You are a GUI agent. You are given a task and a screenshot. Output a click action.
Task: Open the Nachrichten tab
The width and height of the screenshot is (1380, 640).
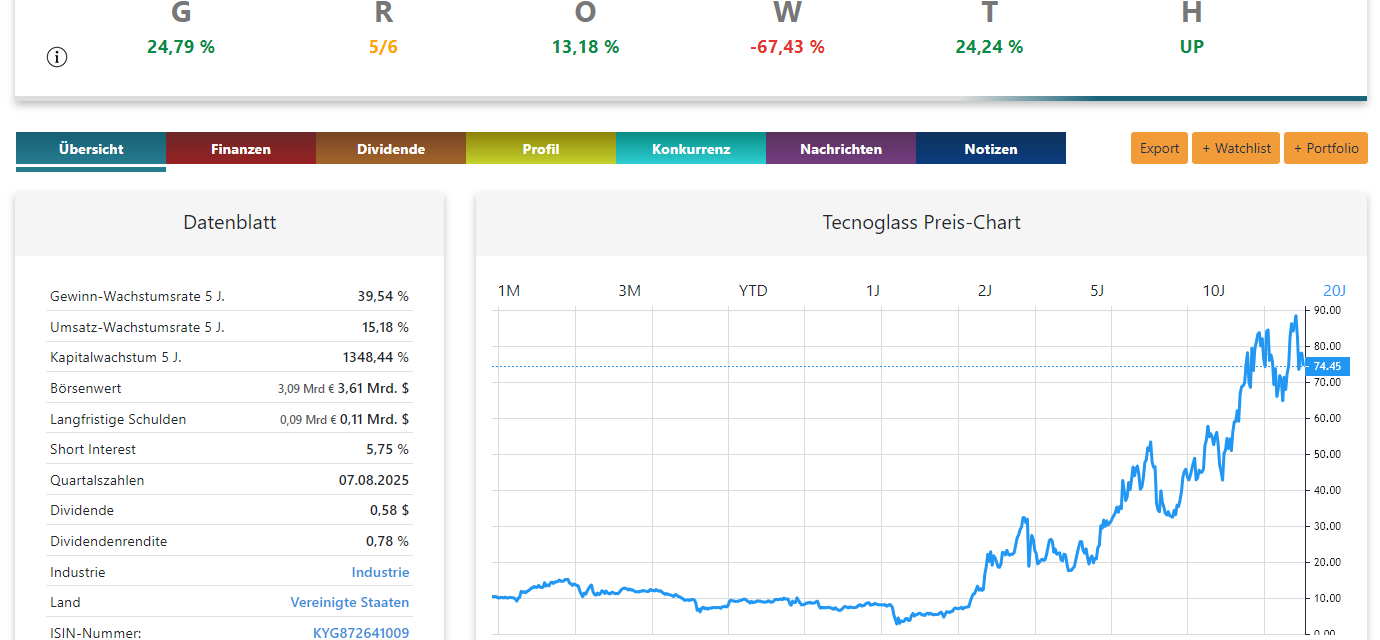coord(841,149)
